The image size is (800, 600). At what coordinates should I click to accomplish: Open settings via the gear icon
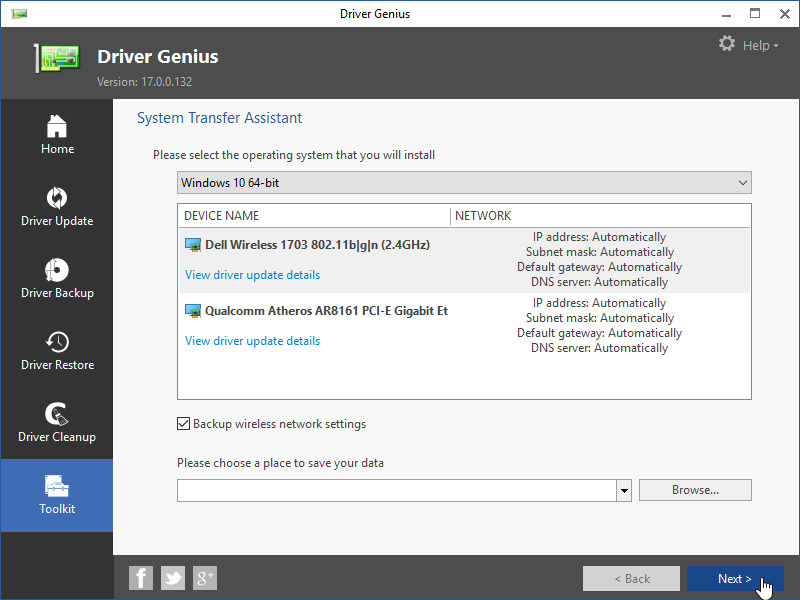pos(727,44)
